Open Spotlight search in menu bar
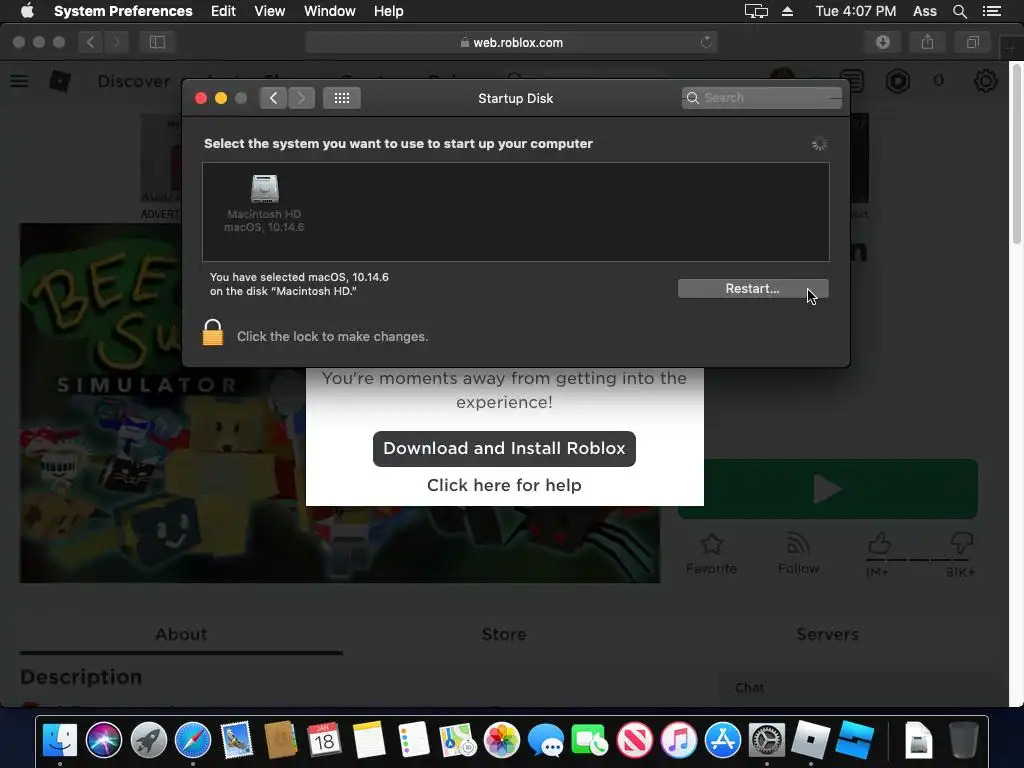 (x=959, y=11)
